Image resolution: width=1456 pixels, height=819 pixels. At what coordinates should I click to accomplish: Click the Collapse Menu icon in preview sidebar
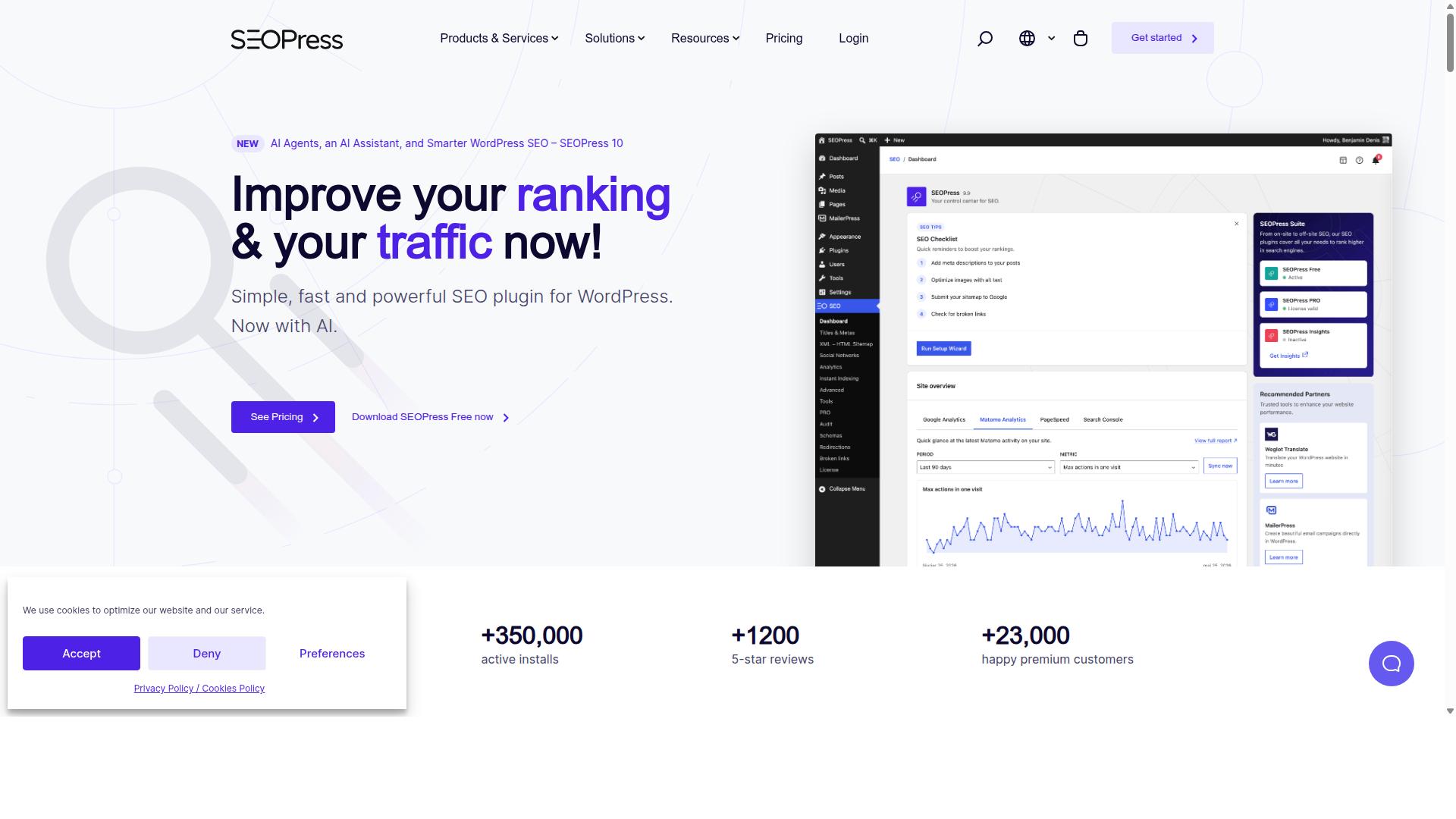822,489
